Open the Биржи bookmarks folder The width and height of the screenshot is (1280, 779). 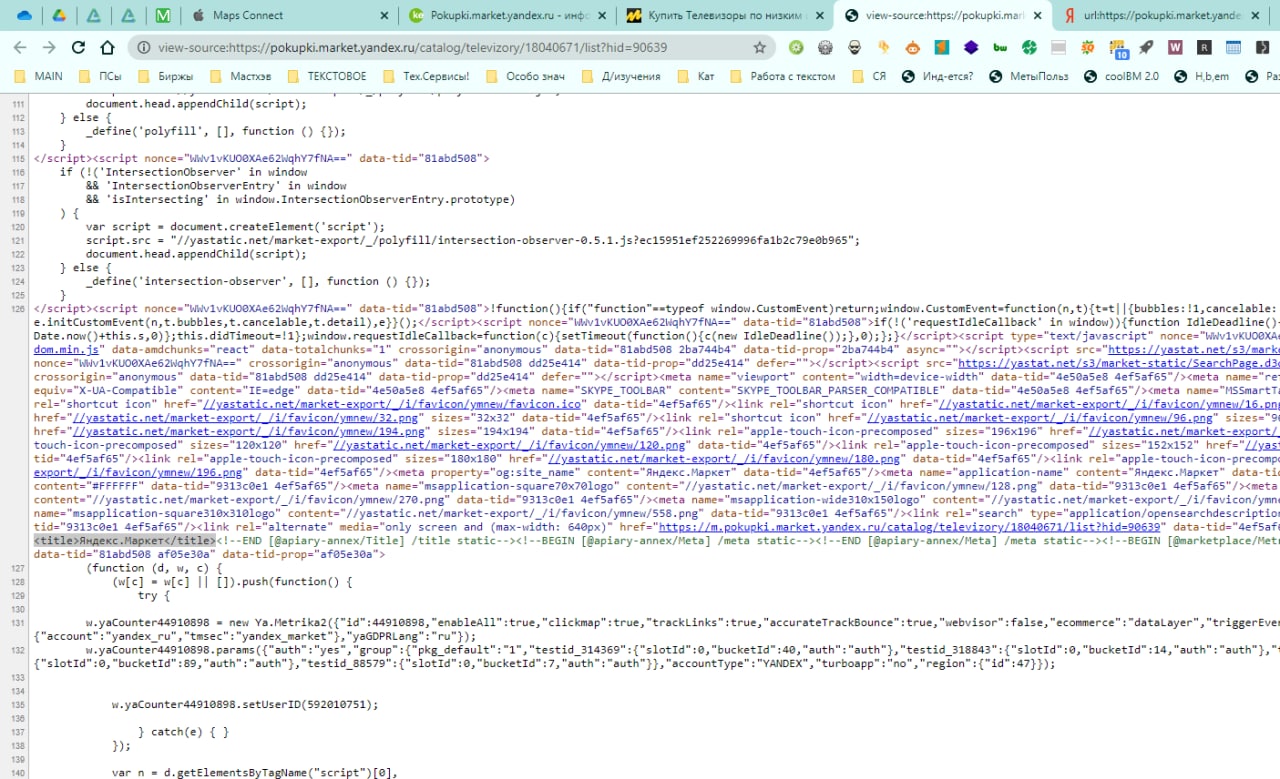tap(165, 76)
